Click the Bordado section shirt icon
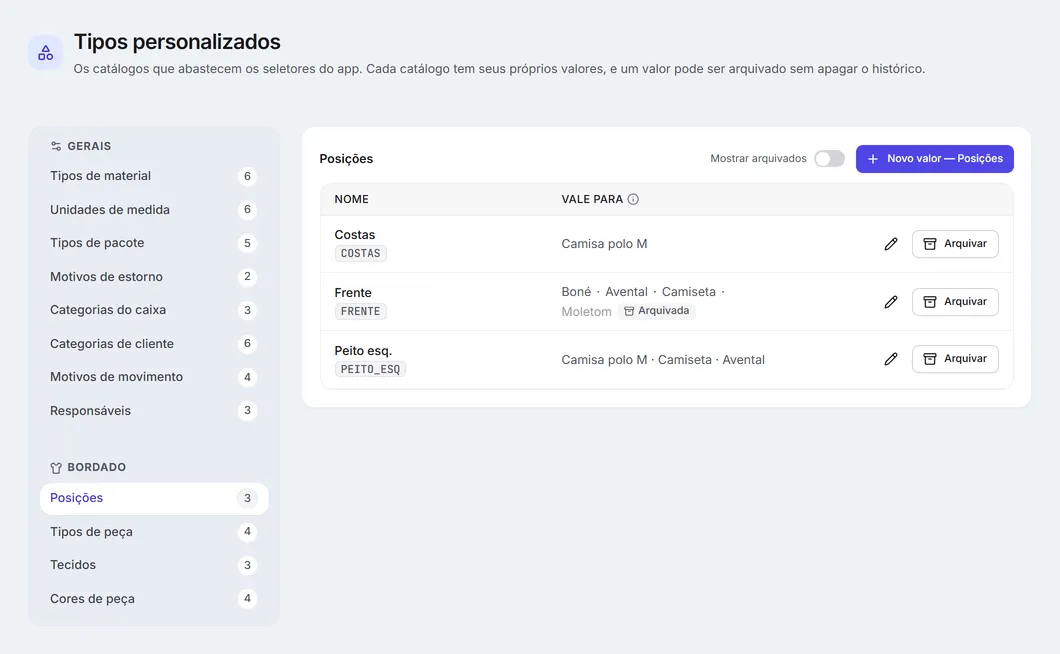The image size is (1060, 654). [x=56, y=467]
